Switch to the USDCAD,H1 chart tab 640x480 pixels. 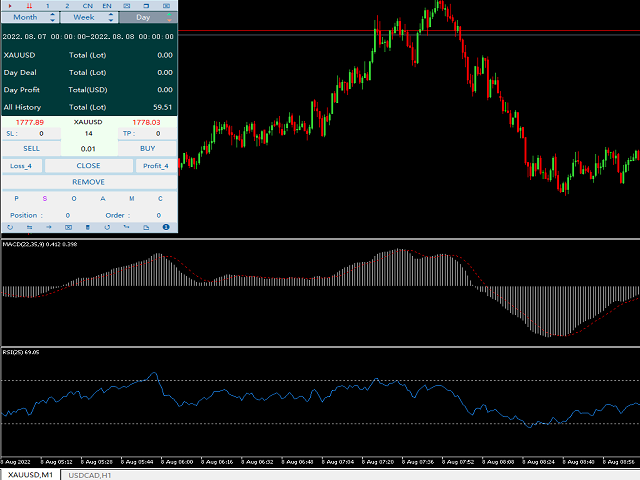90,475
